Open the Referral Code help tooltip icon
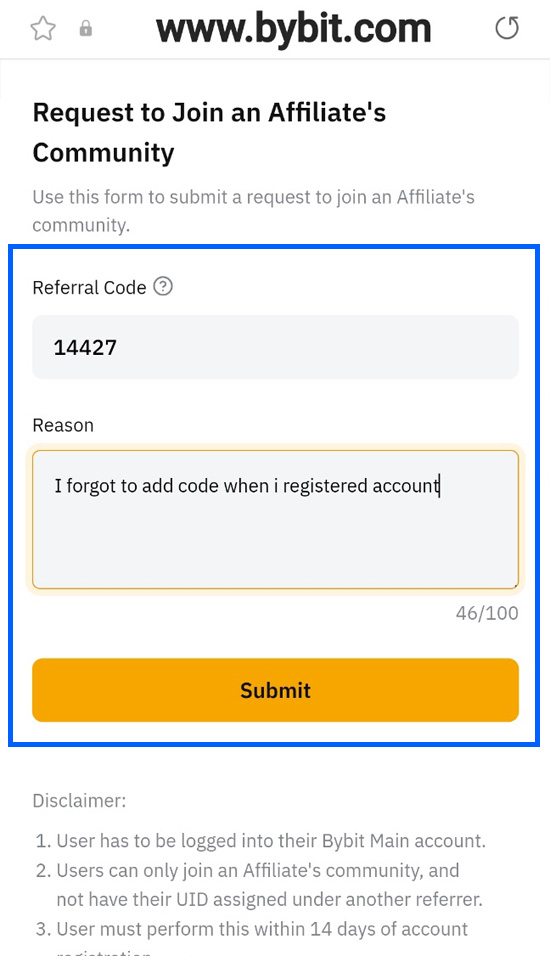The height and width of the screenshot is (956, 550). [x=163, y=286]
